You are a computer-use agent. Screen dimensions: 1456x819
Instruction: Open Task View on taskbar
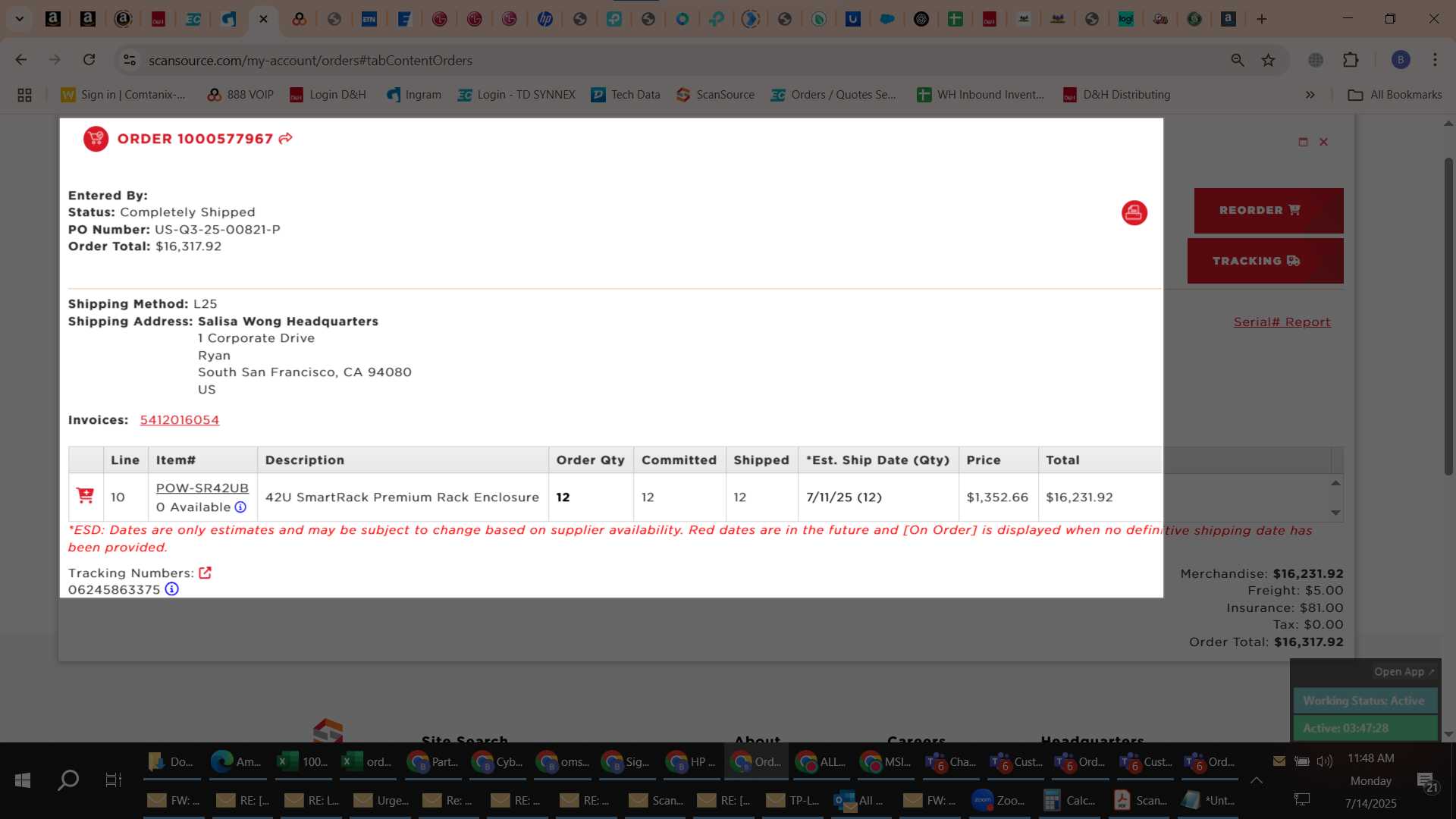click(x=113, y=780)
